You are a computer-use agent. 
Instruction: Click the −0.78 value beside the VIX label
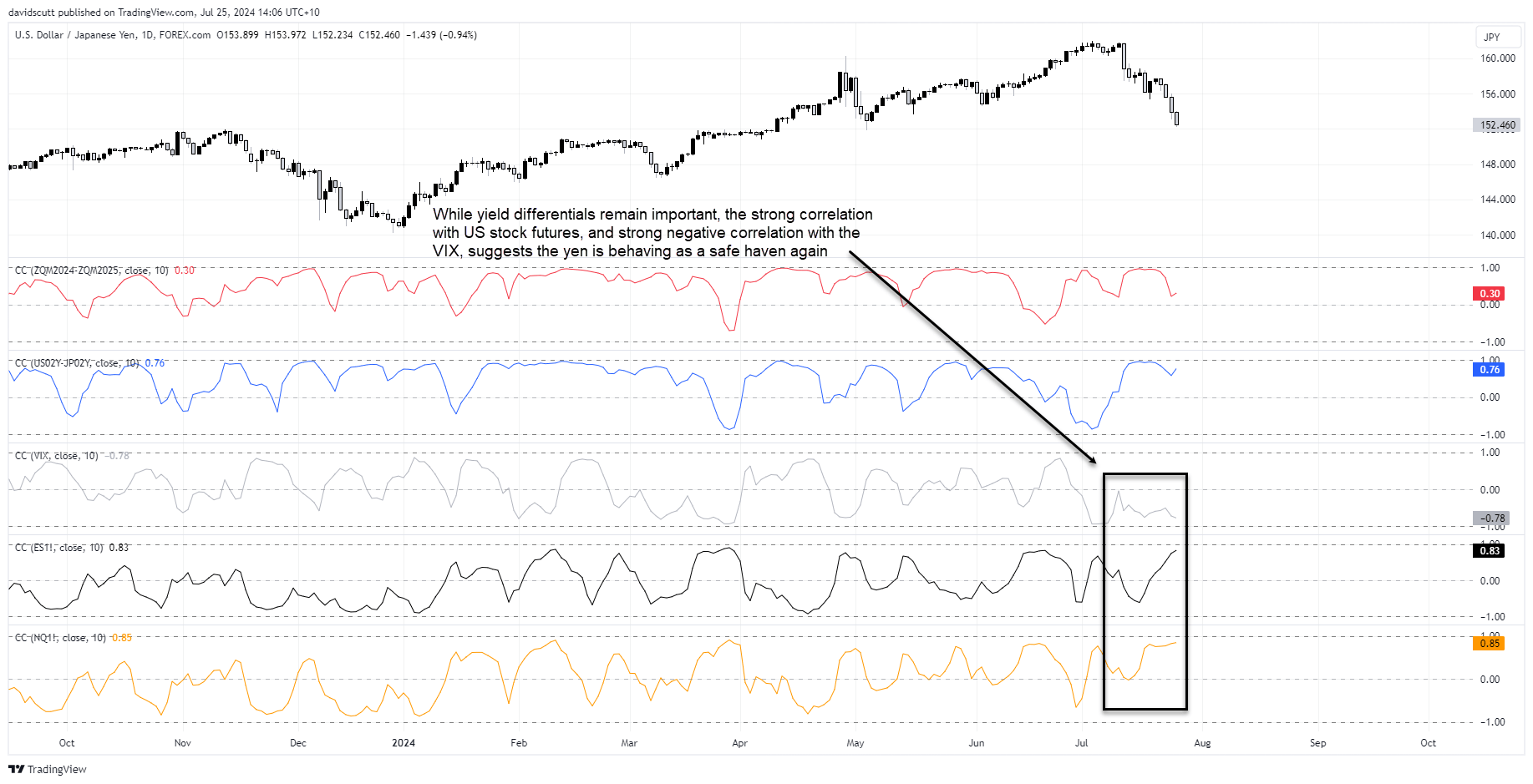116,456
